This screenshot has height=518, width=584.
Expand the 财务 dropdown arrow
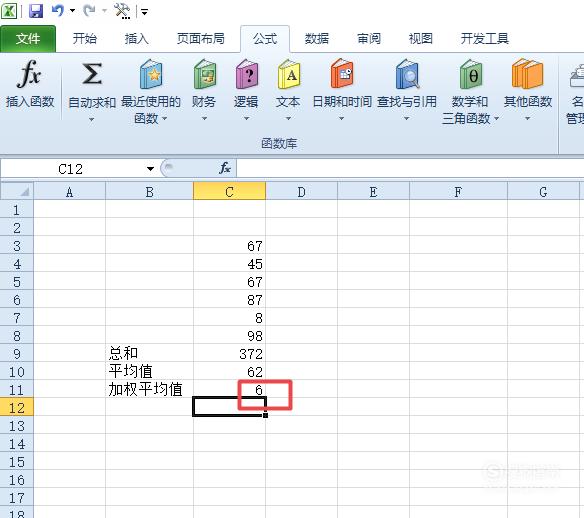pos(204,119)
